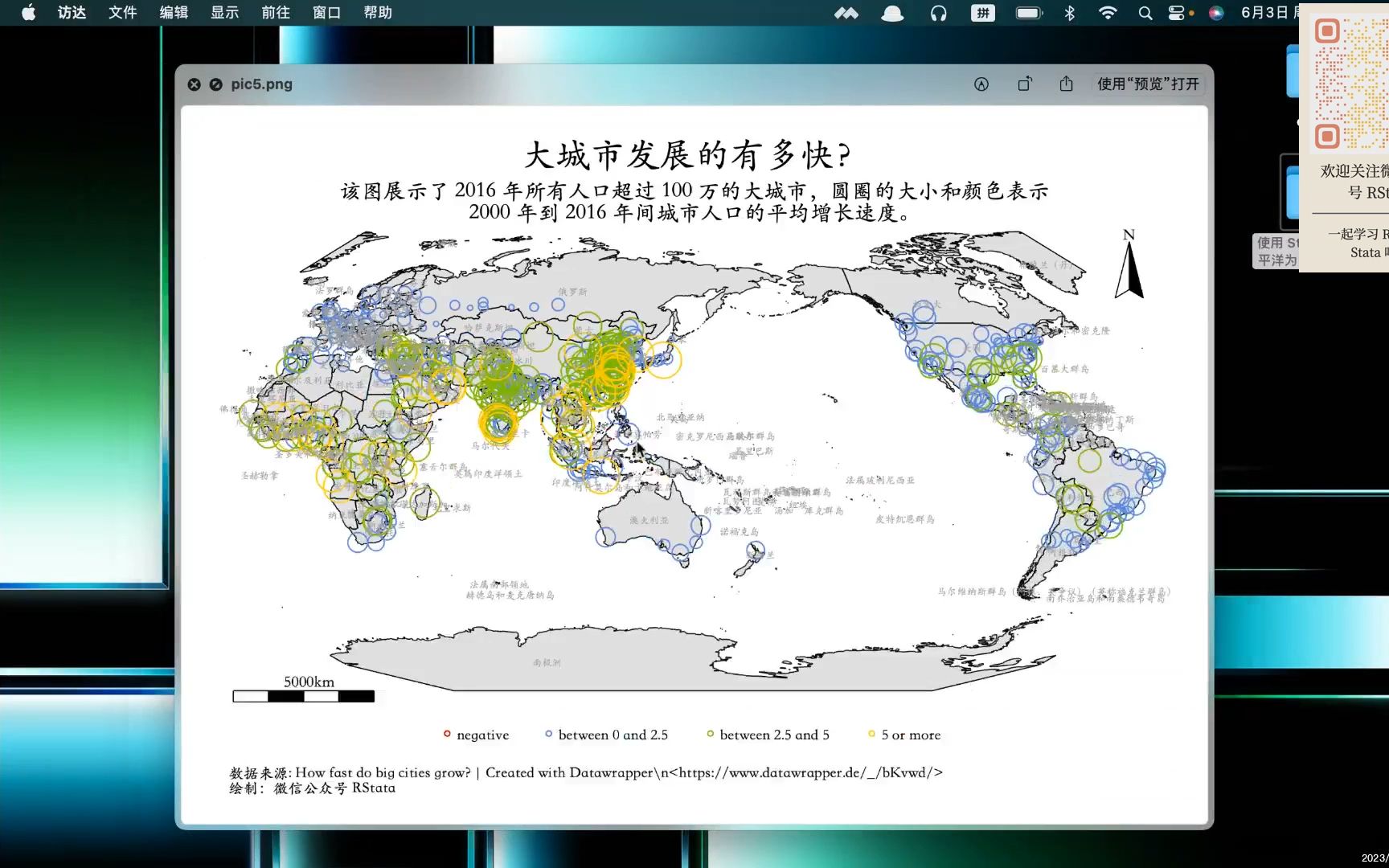
Task: Open the 文件 menu
Action: 121,13
